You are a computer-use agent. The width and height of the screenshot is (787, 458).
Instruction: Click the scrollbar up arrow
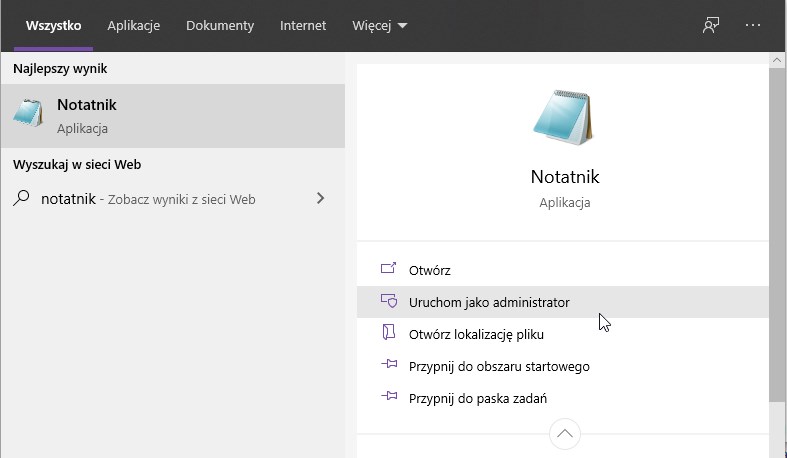776,60
